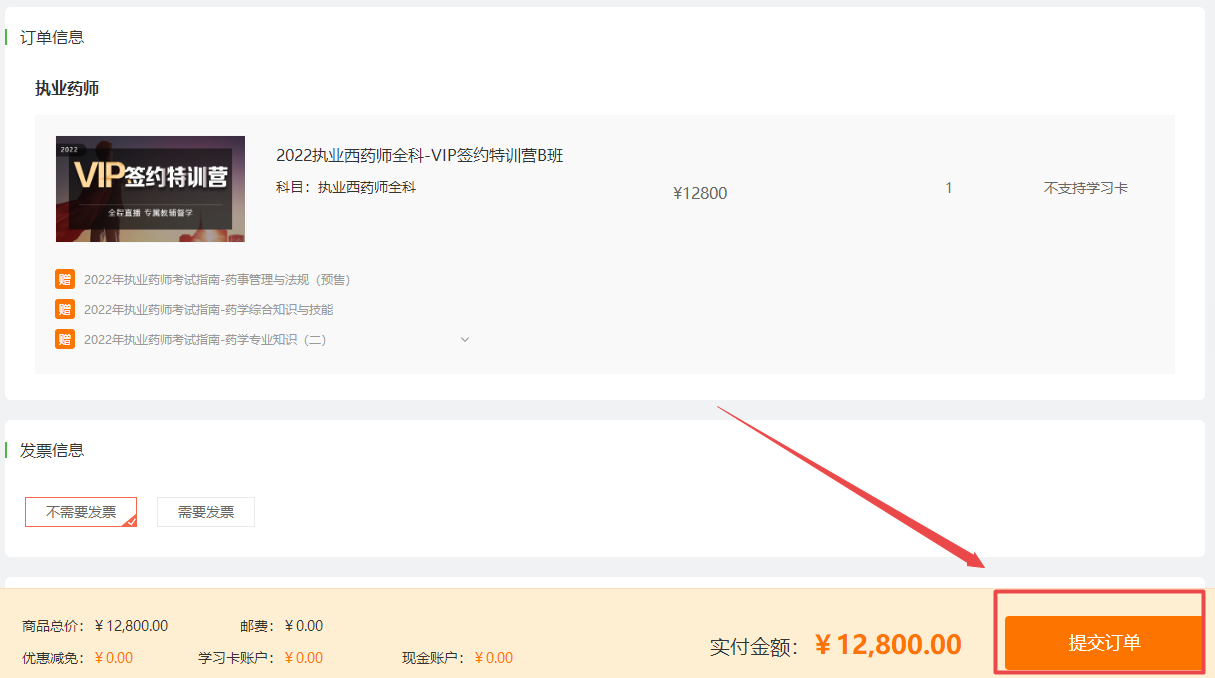This screenshot has height=678, width=1215.
Task: Click the 赠 icon beside 药学专业知识（二） gift
Action: (65, 339)
